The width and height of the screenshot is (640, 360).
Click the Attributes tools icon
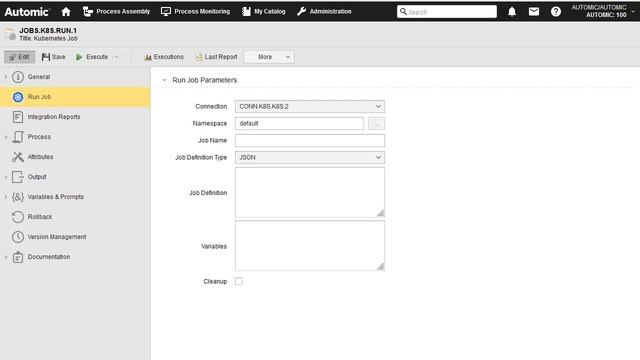coord(18,157)
